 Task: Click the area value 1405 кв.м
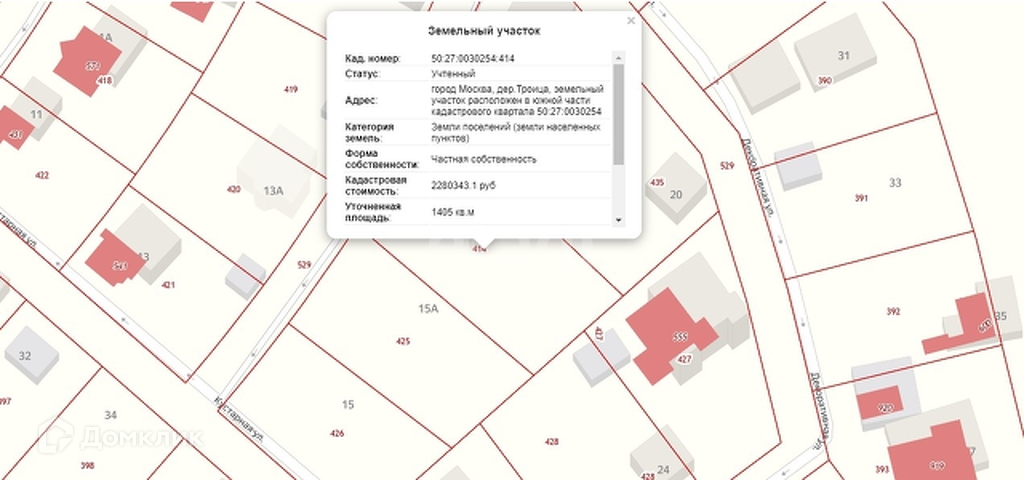click(x=453, y=212)
